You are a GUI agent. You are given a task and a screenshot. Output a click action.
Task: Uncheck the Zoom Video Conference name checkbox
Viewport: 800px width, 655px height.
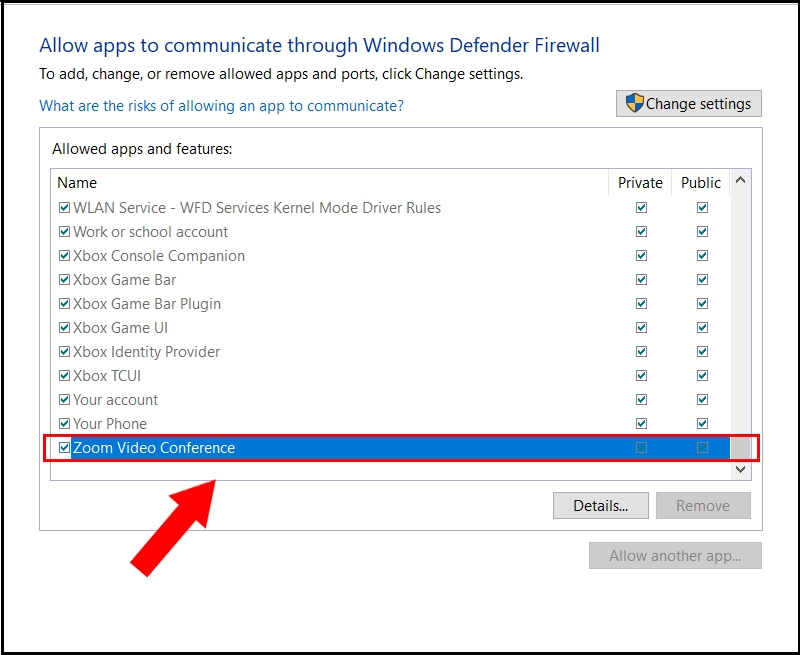pos(65,448)
